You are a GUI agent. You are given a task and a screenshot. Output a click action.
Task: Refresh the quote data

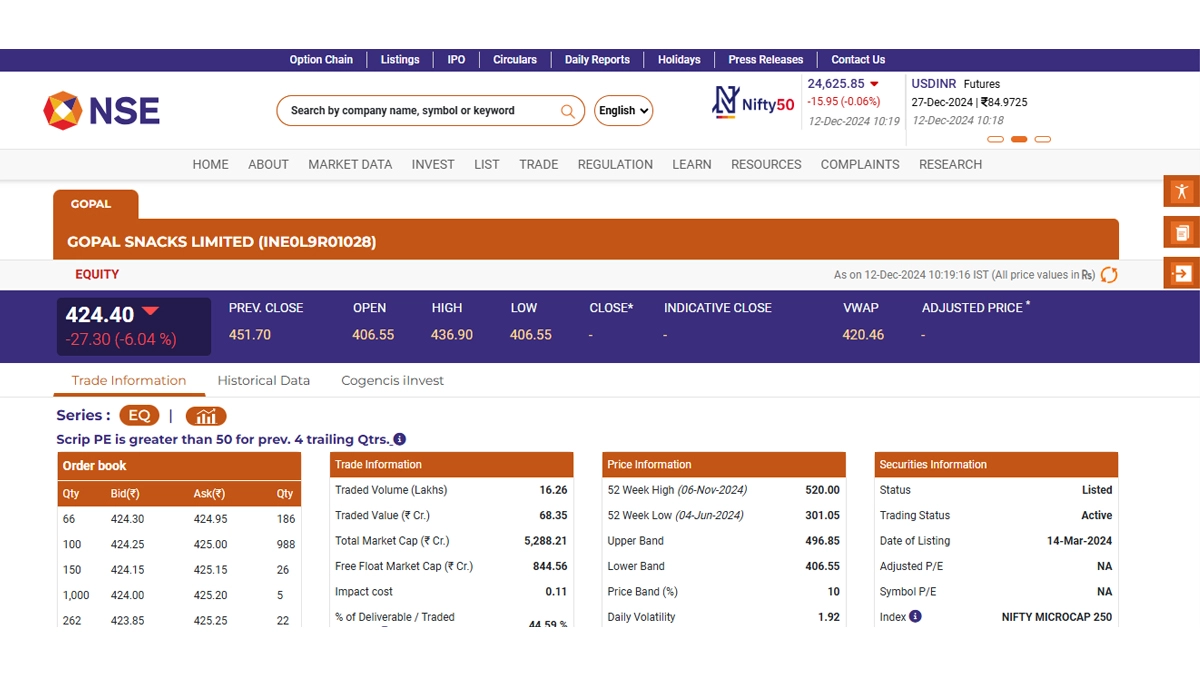[1108, 275]
